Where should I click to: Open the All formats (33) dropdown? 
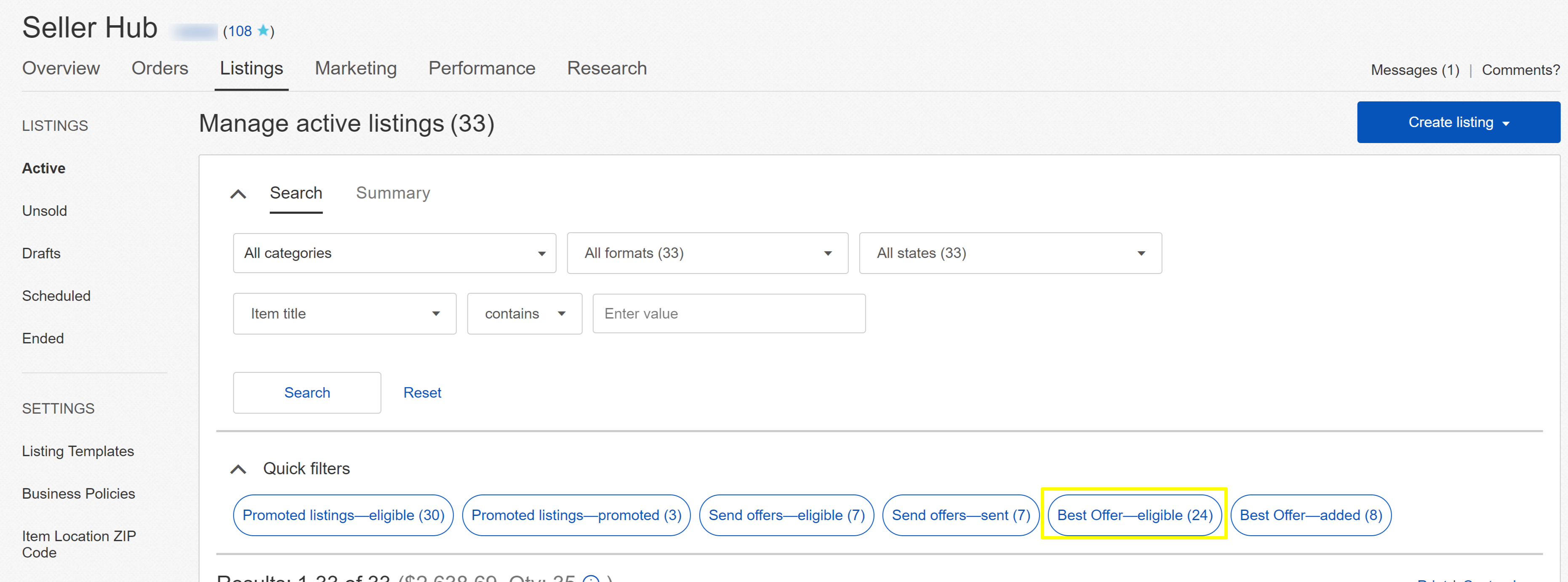tap(707, 253)
